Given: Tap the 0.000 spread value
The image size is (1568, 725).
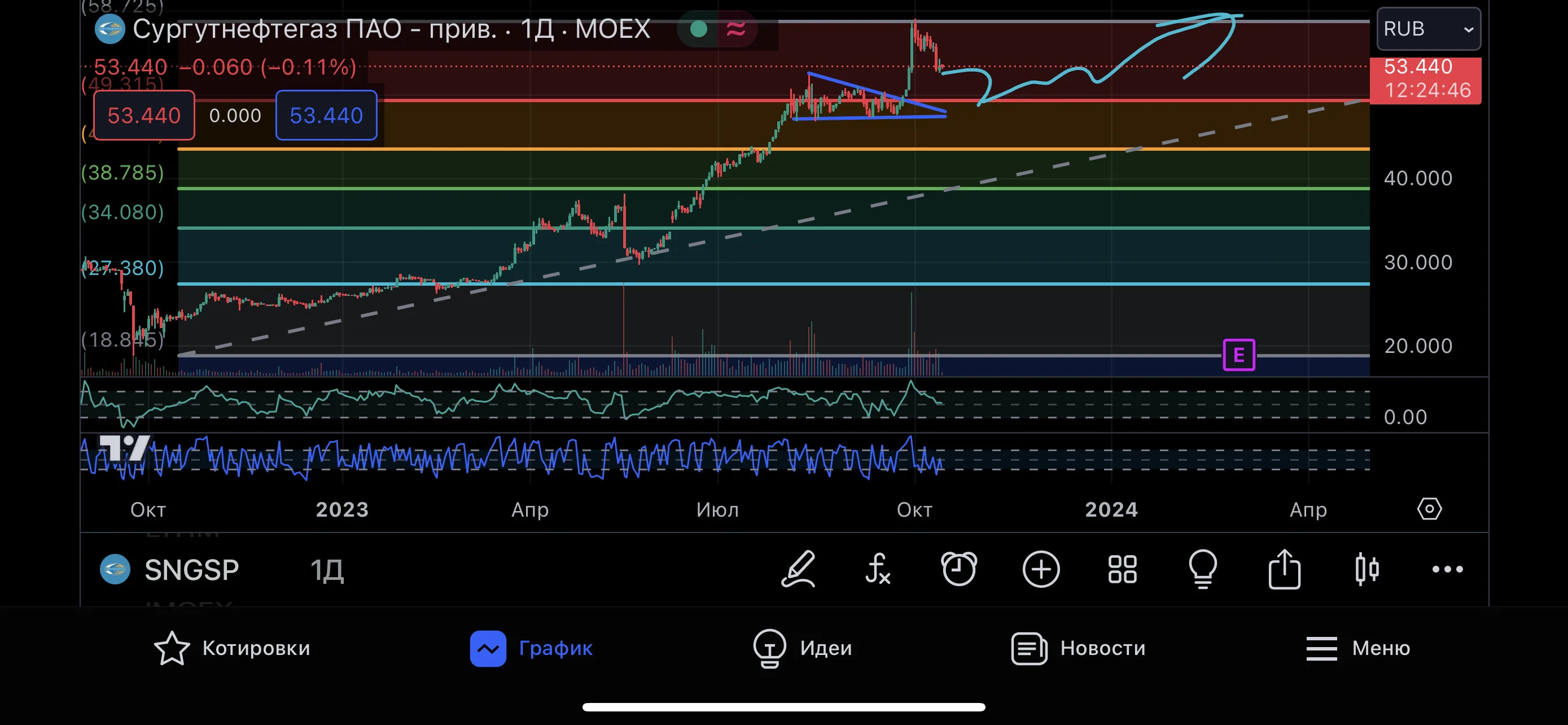Looking at the screenshot, I should pyautogui.click(x=235, y=115).
